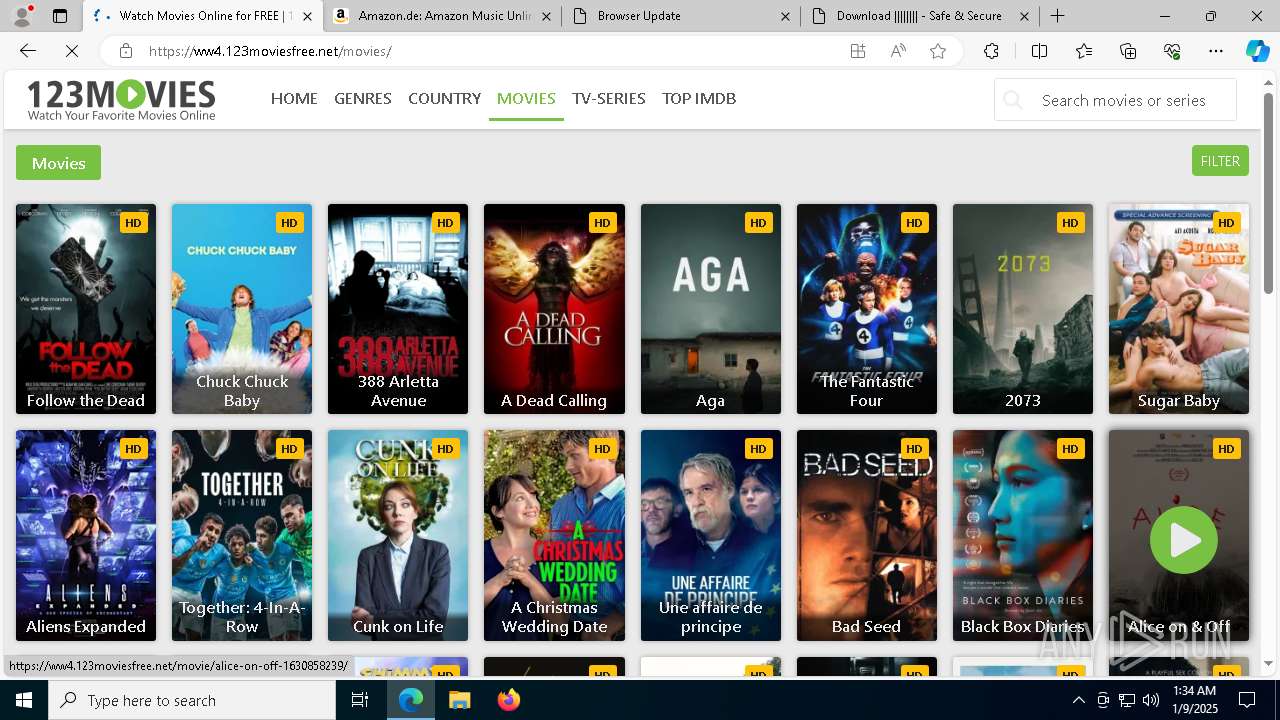Open the Bad Seed movie poster
The image size is (1280, 720).
[867, 535]
